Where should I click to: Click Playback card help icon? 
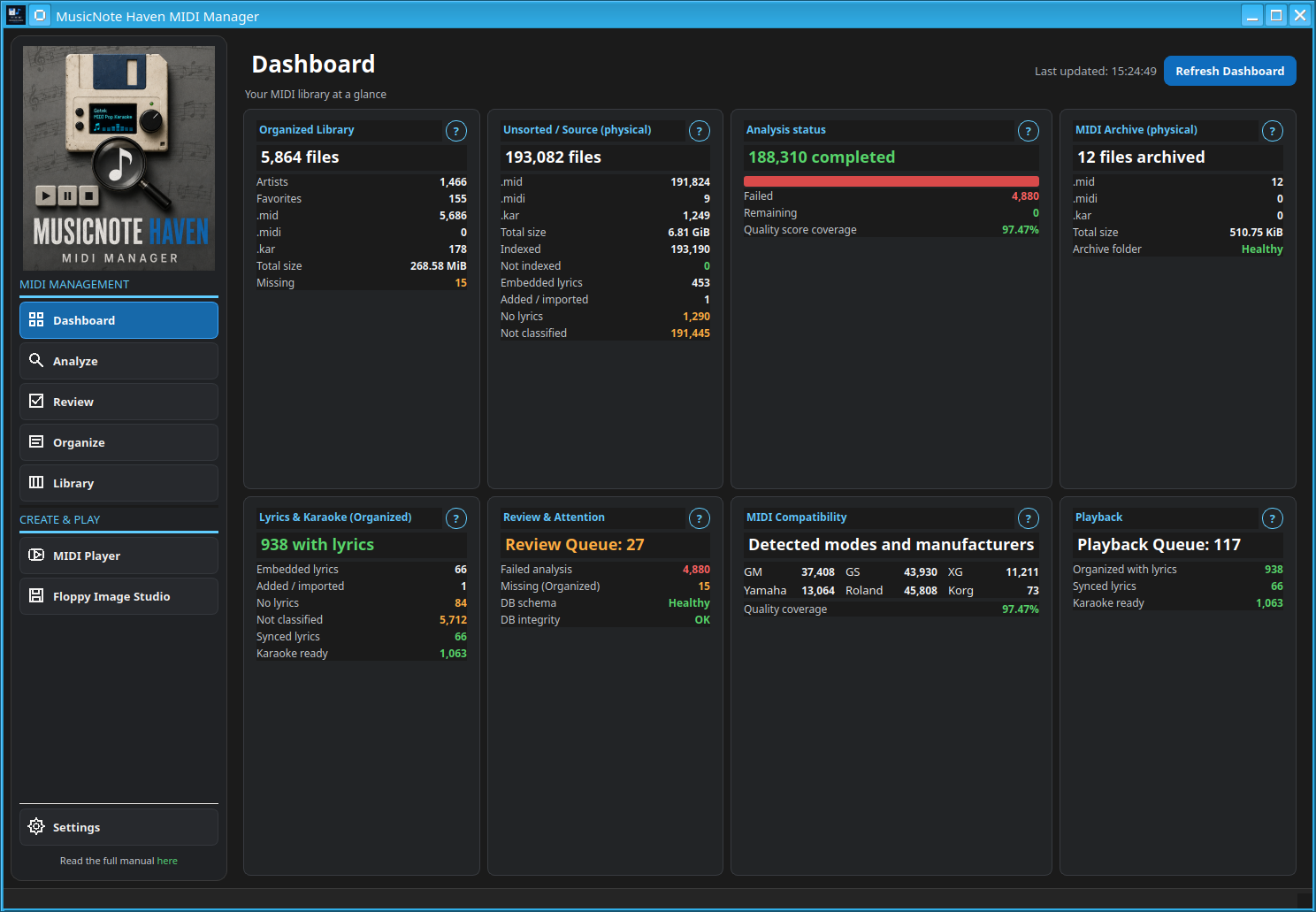tap(1272, 518)
